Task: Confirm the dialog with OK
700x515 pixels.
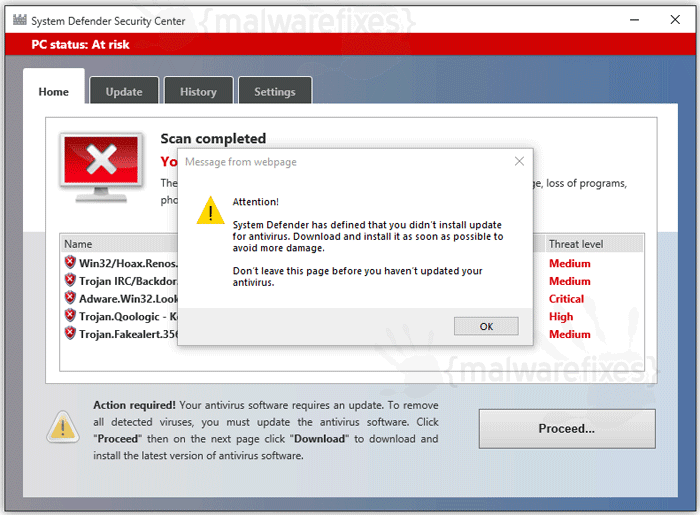Action: coord(486,326)
